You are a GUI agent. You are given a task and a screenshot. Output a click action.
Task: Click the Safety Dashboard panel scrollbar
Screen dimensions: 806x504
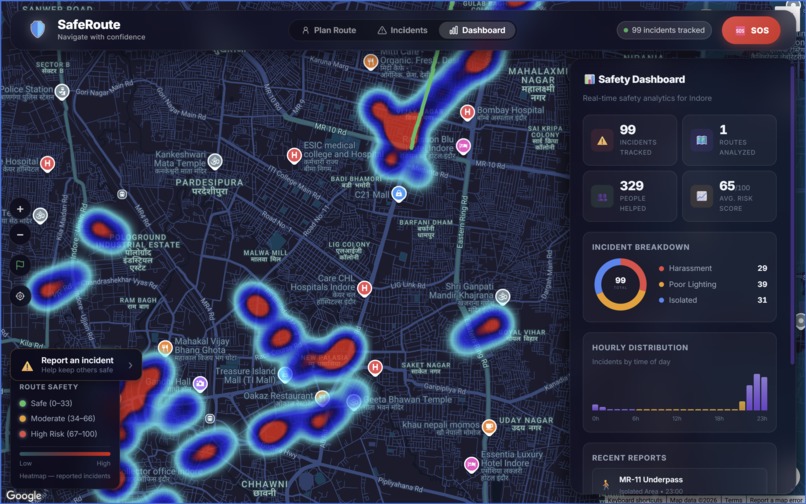(792, 216)
